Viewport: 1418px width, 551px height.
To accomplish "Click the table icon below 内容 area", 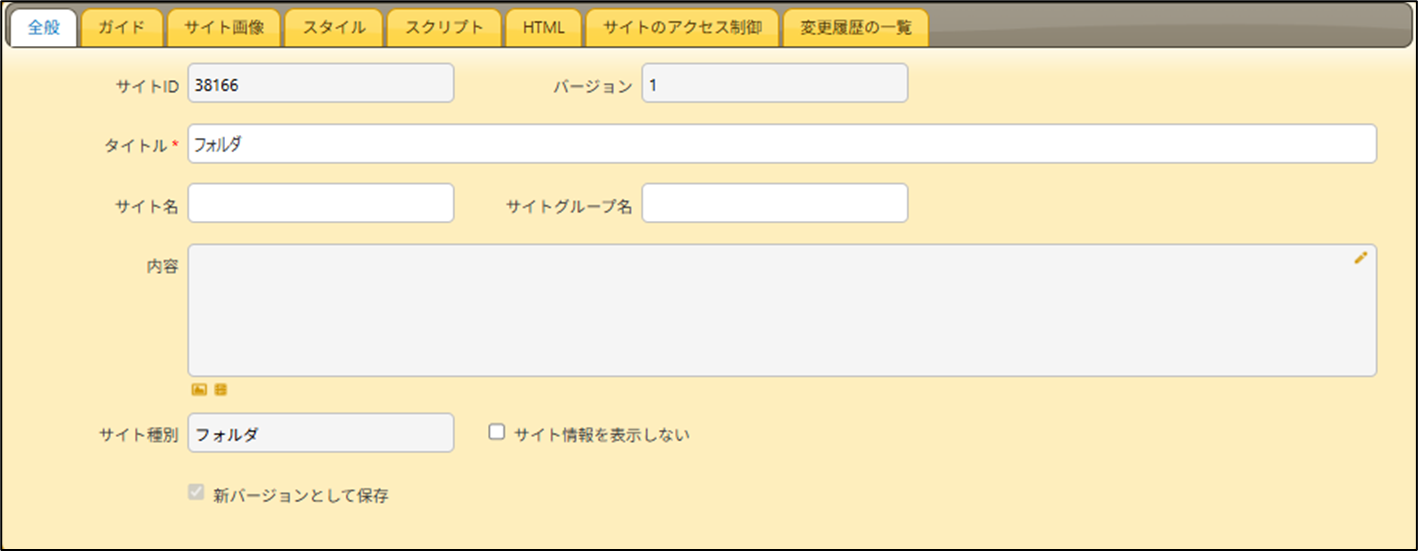I will click(220, 390).
